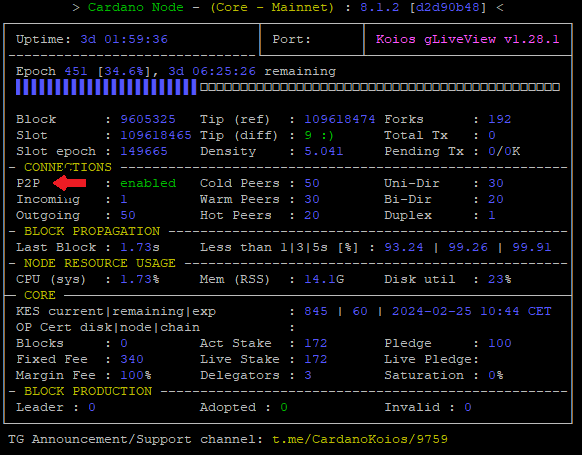Click the Saturation value 0%
Screen dimensions: 582x455
(496, 374)
